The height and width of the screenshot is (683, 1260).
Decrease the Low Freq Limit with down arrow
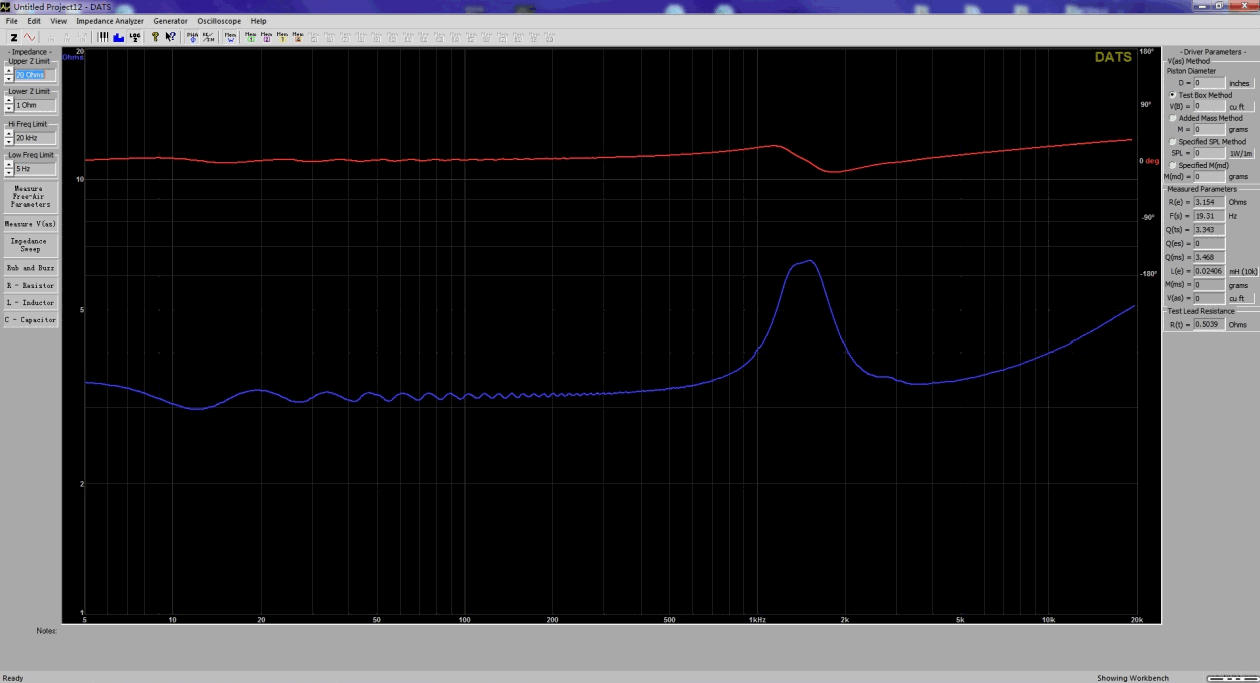pyautogui.click(x=8, y=172)
